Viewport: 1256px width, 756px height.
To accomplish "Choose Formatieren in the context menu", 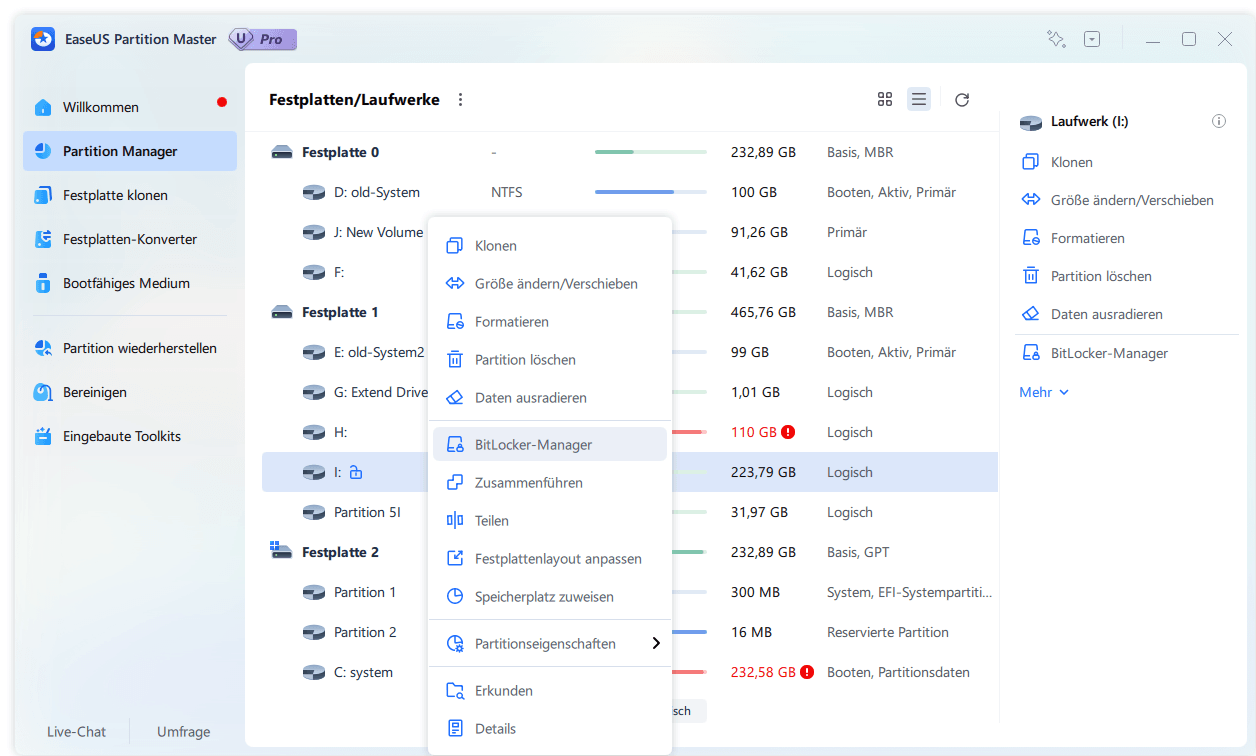I will tap(550, 322).
